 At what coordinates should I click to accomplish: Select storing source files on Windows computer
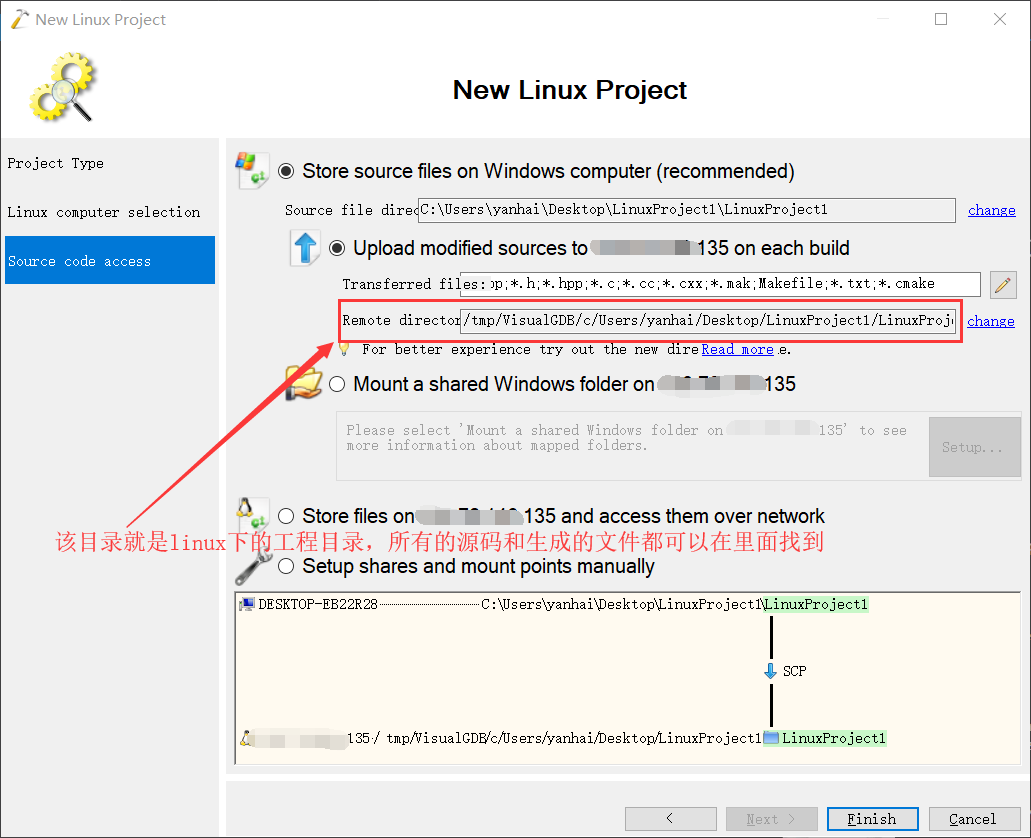[286, 171]
